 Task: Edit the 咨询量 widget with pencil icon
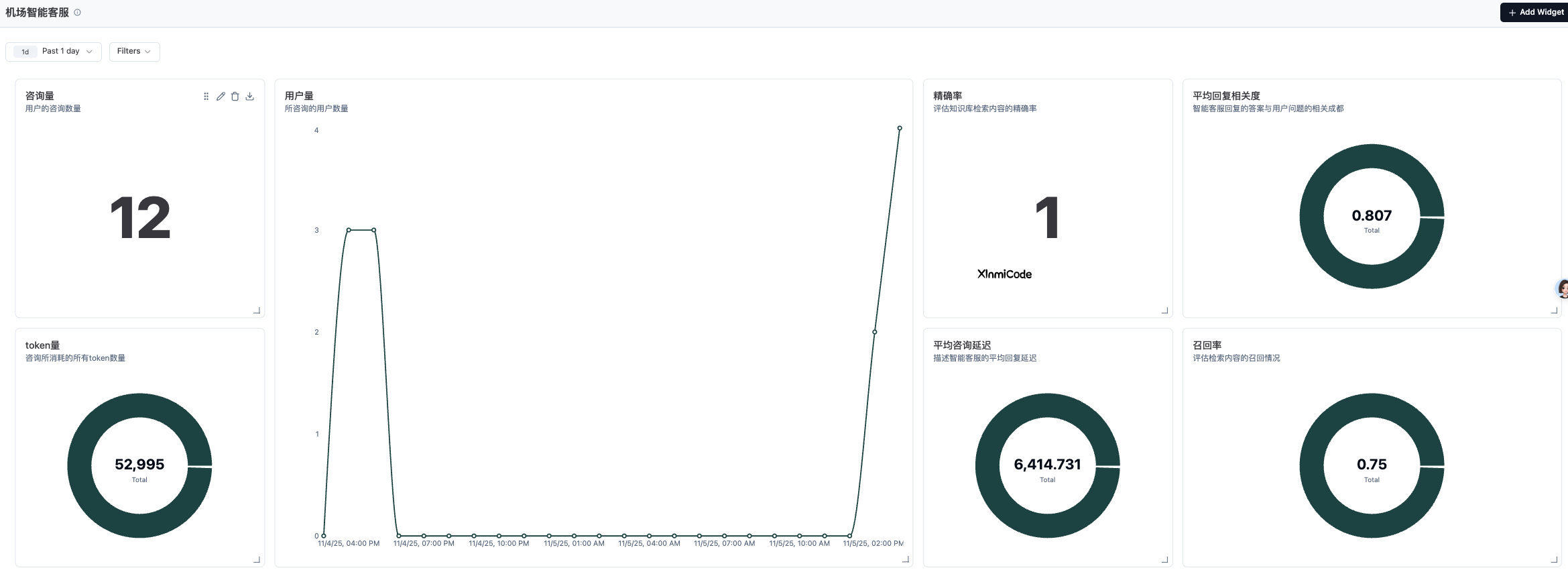pyautogui.click(x=221, y=97)
